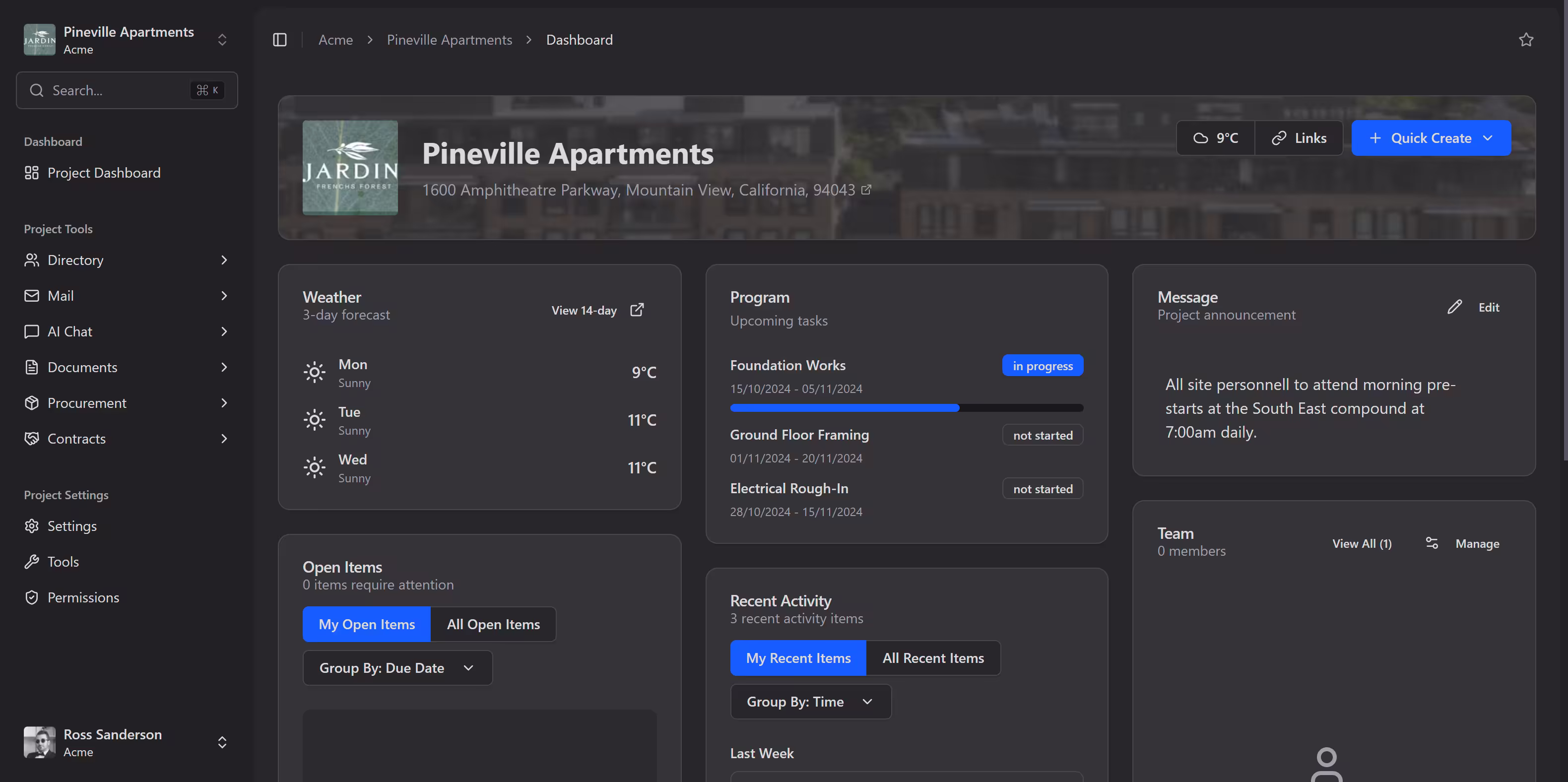Star this dashboard as favorite
The width and height of the screenshot is (1568, 782).
[x=1525, y=40]
